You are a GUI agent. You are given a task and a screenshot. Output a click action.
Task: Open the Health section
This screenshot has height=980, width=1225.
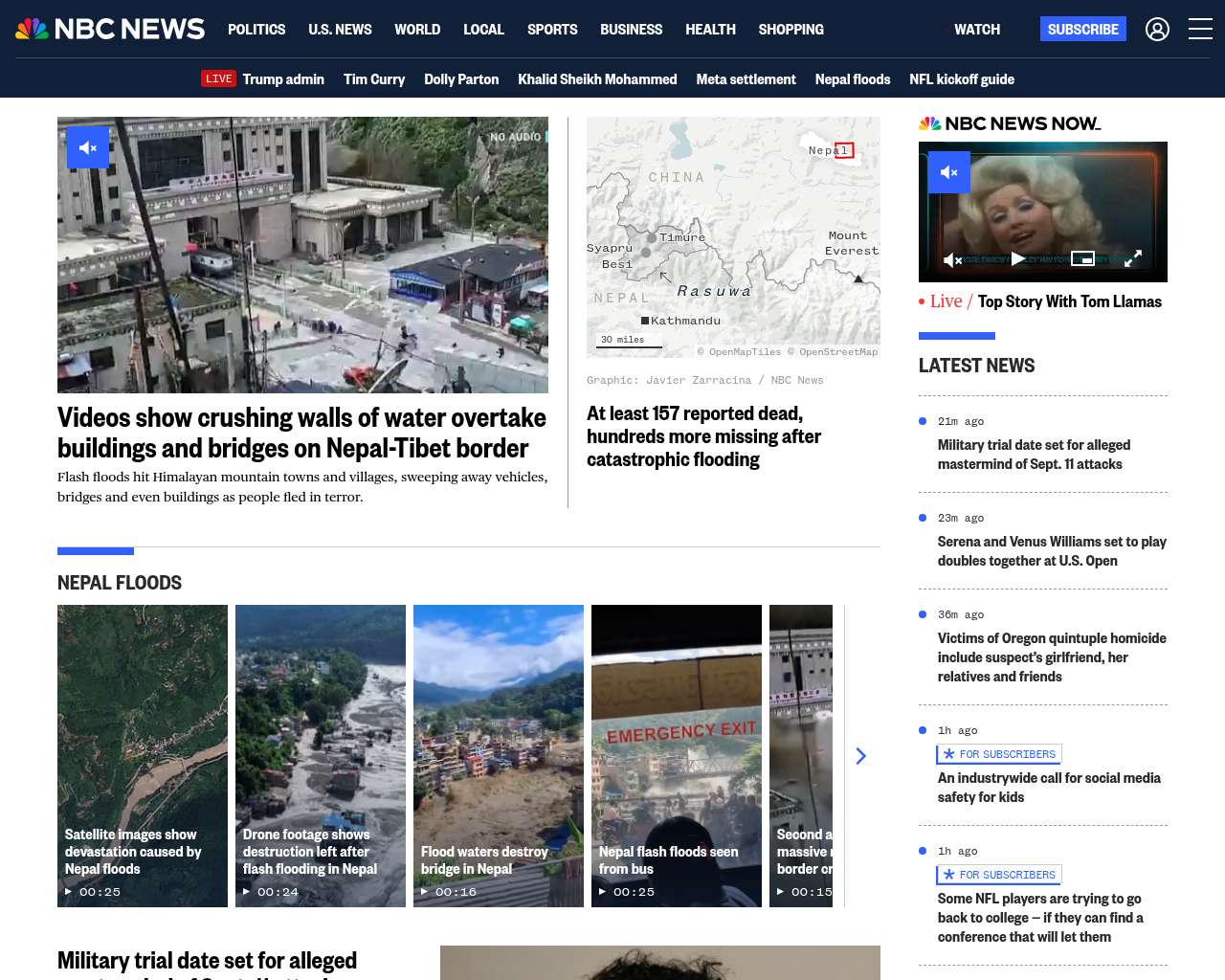click(x=710, y=30)
